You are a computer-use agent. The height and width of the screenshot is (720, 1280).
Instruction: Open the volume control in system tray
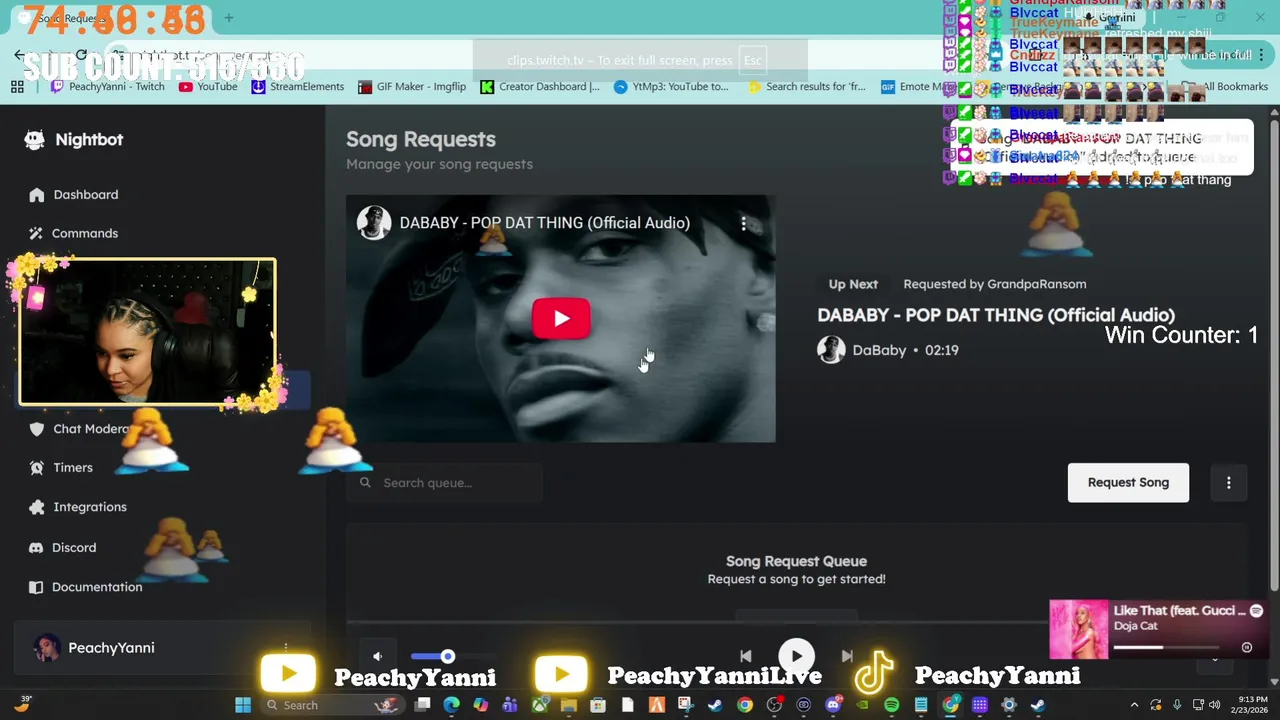tap(1214, 705)
